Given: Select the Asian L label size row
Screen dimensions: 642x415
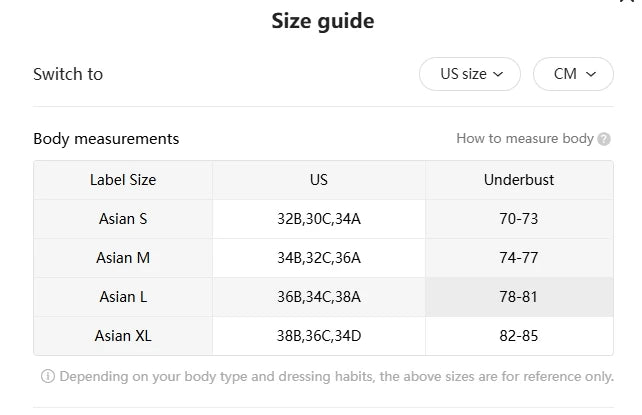Looking at the screenshot, I should (x=123, y=297).
